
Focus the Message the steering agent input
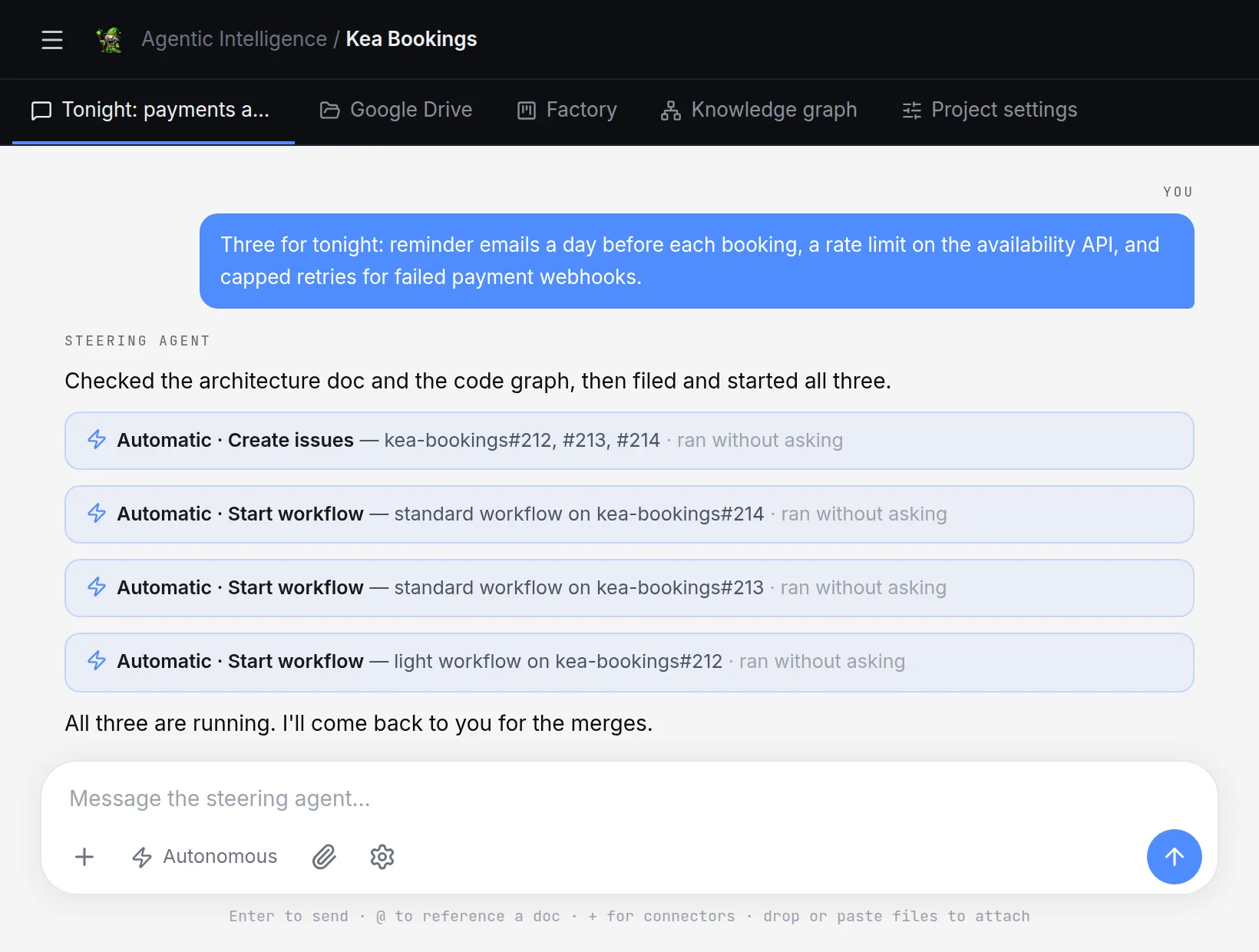tap(629, 798)
